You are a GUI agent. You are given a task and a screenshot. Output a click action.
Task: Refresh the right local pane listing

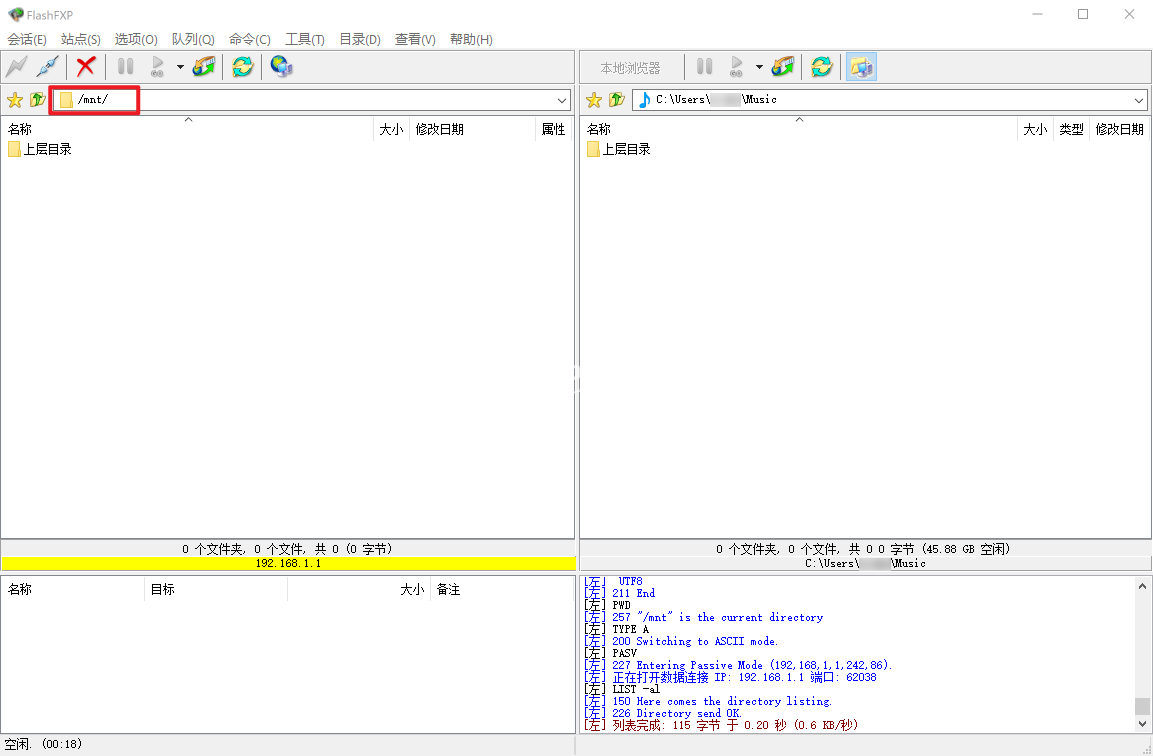[x=821, y=67]
